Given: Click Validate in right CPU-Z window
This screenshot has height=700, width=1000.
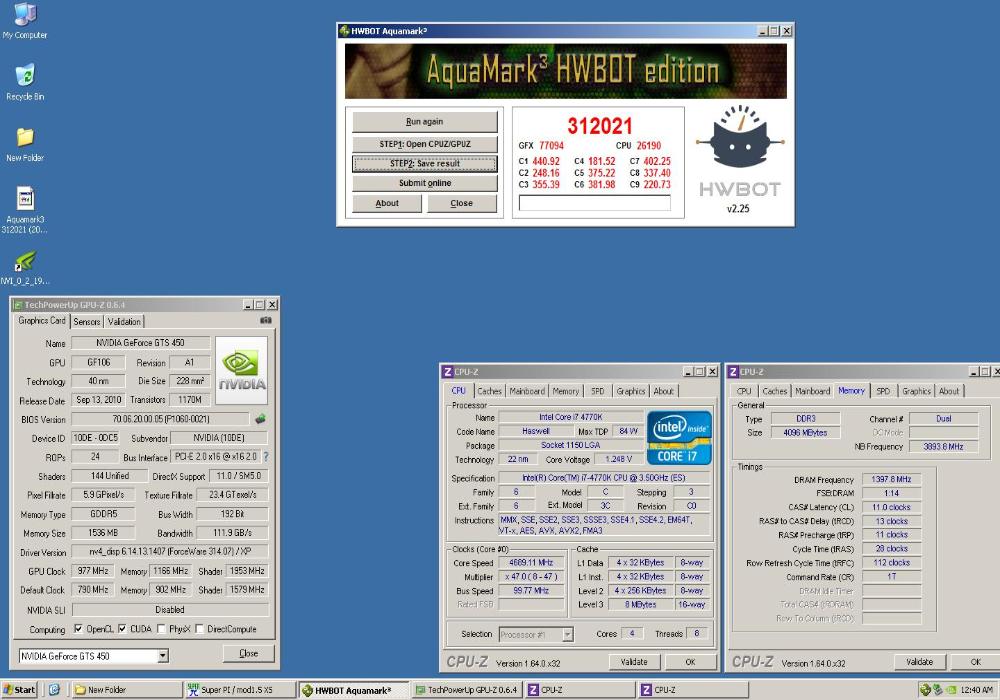Looking at the screenshot, I should tap(920, 662).
